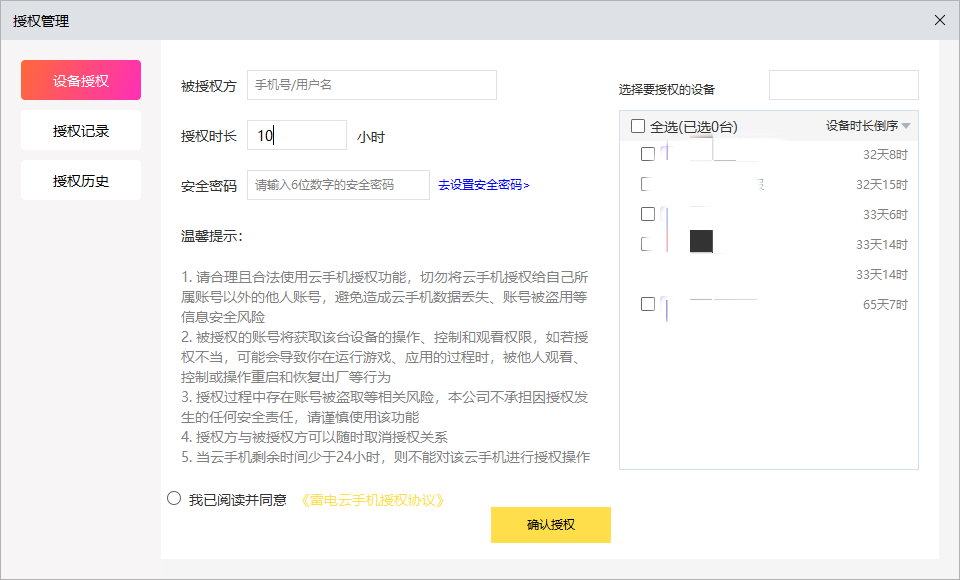Tick the 全选 select-all checkbox
The height and width of the screenshot is (580, 960).
point(638,126)
